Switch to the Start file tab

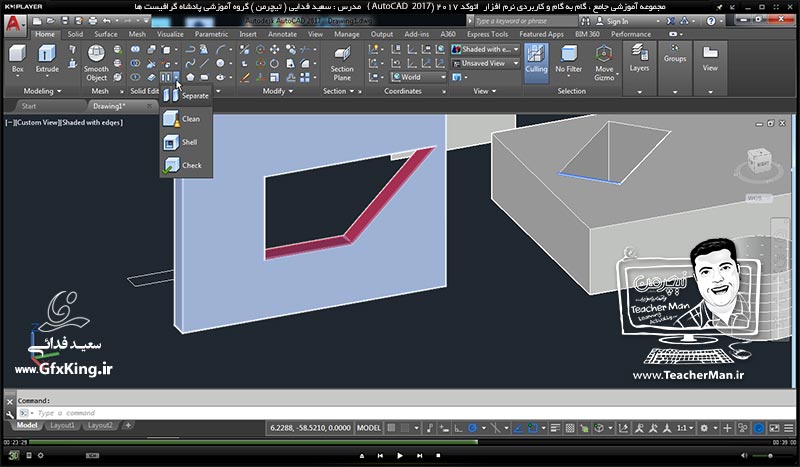(x=29, y=106)
